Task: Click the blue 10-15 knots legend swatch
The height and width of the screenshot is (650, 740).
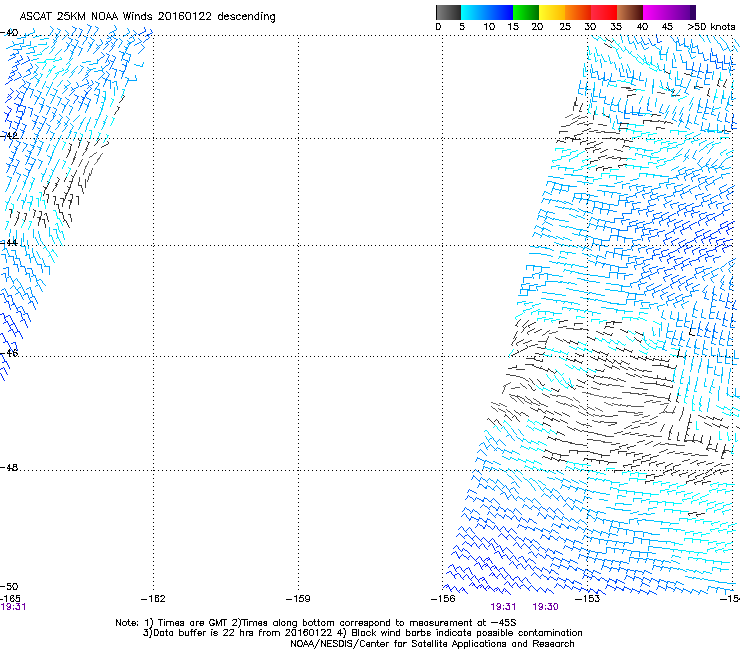Action: (499, 12)
